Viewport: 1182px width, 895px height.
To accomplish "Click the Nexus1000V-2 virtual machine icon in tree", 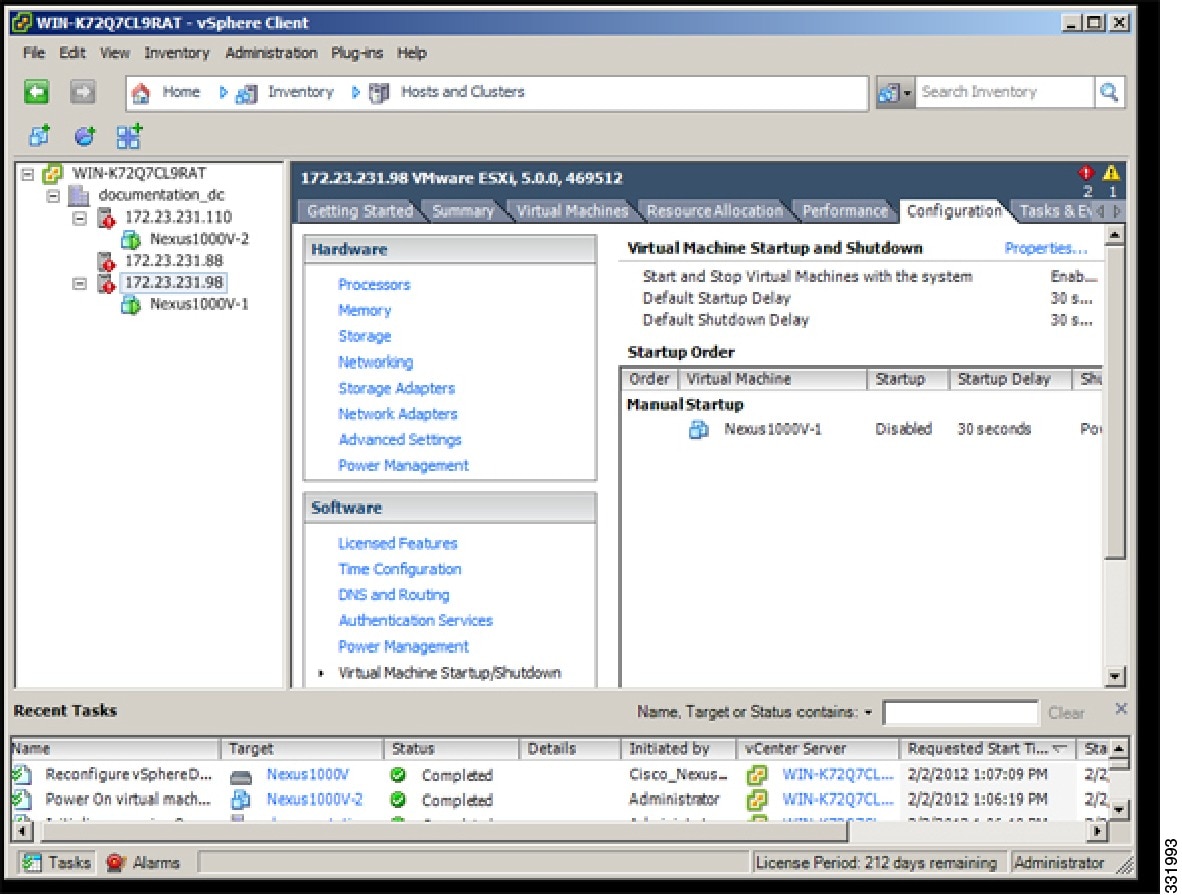I will coord(131,240).
